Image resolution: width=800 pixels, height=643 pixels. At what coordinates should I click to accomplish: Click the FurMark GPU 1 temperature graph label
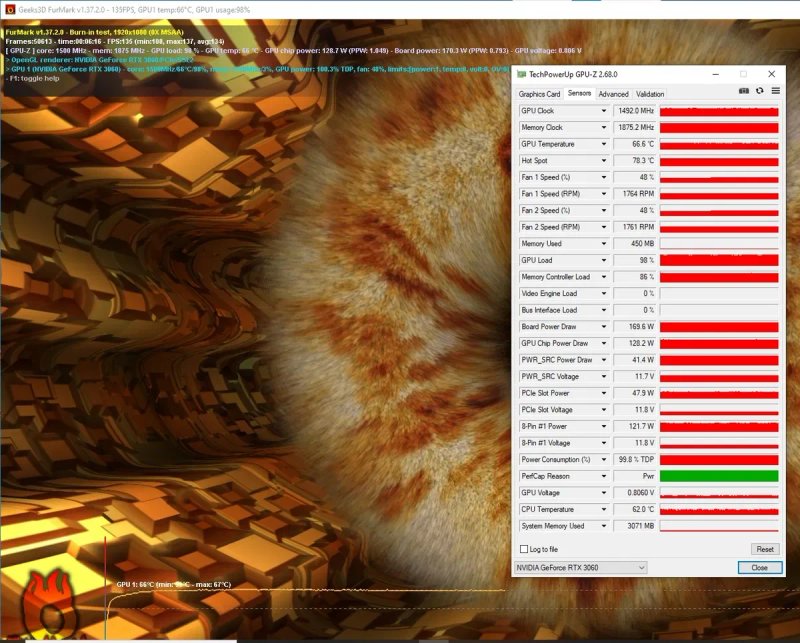(173, 584)
